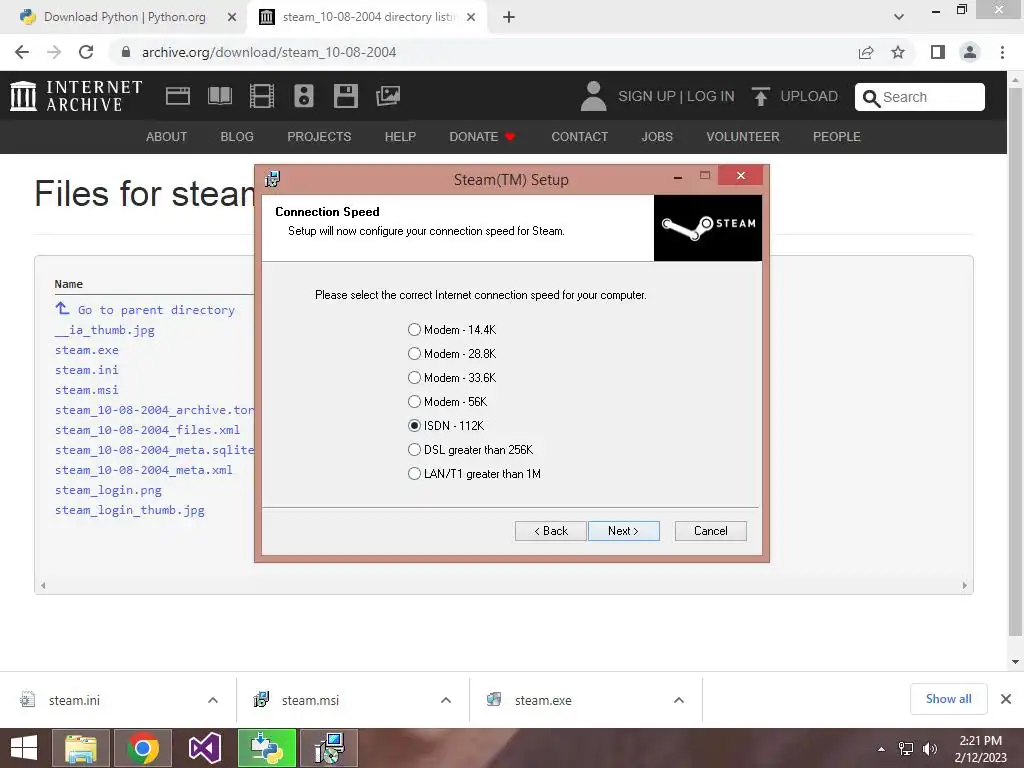This screenshot has height=768, width=1024.
Task: Expand the tab search chevron
Action: coord(899,17)
